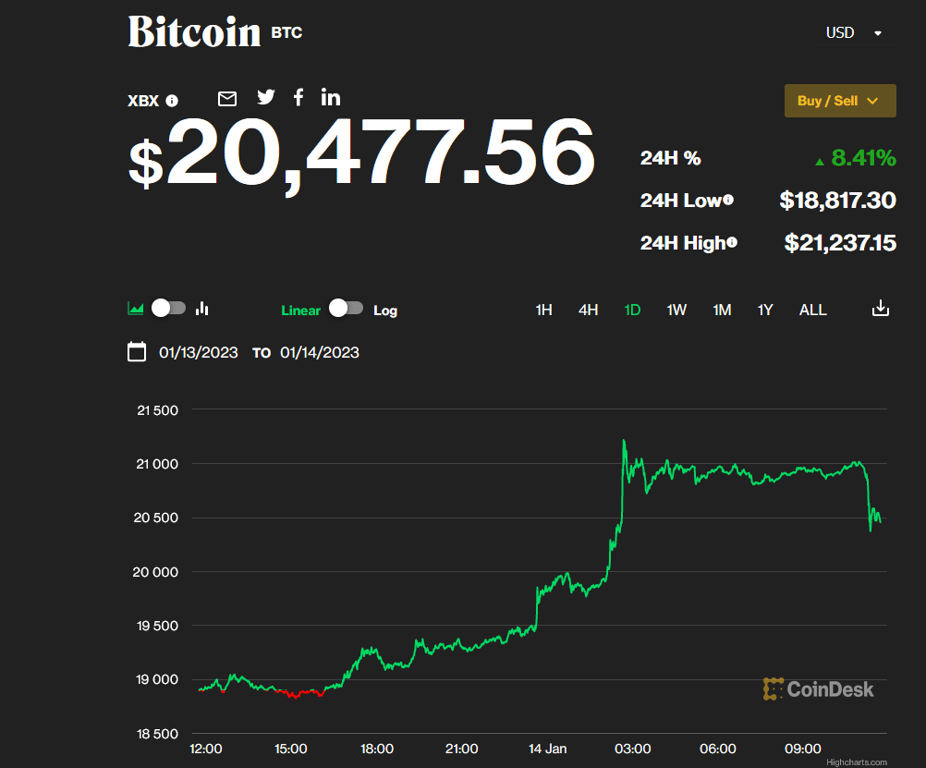Share on Facebook icon
The image size is (926, 768).
click(x=298, y=97)
